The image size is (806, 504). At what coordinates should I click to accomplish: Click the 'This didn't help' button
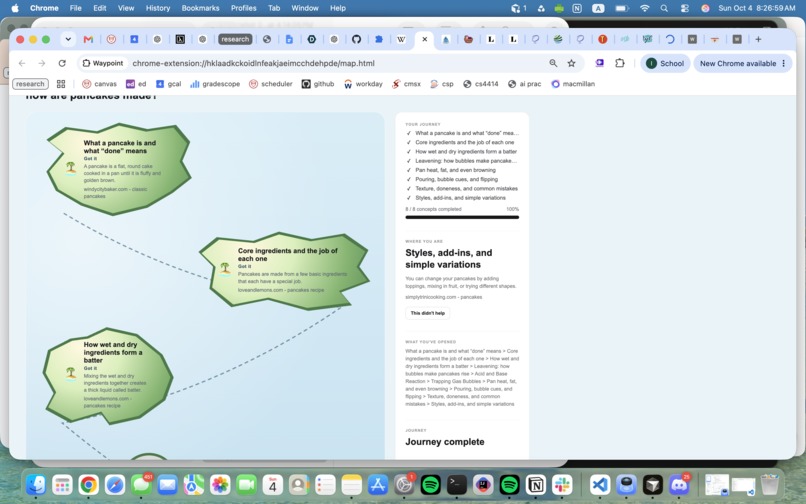click(x=428, y=313)
